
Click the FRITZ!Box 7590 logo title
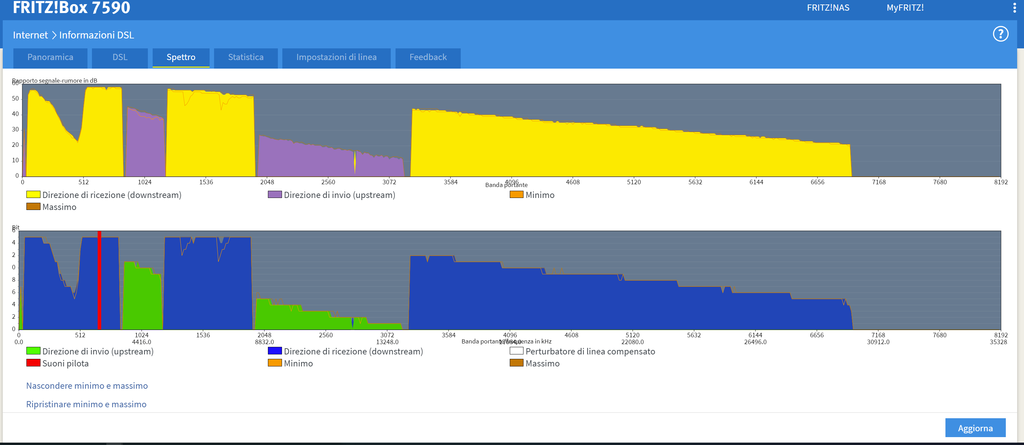71,8
